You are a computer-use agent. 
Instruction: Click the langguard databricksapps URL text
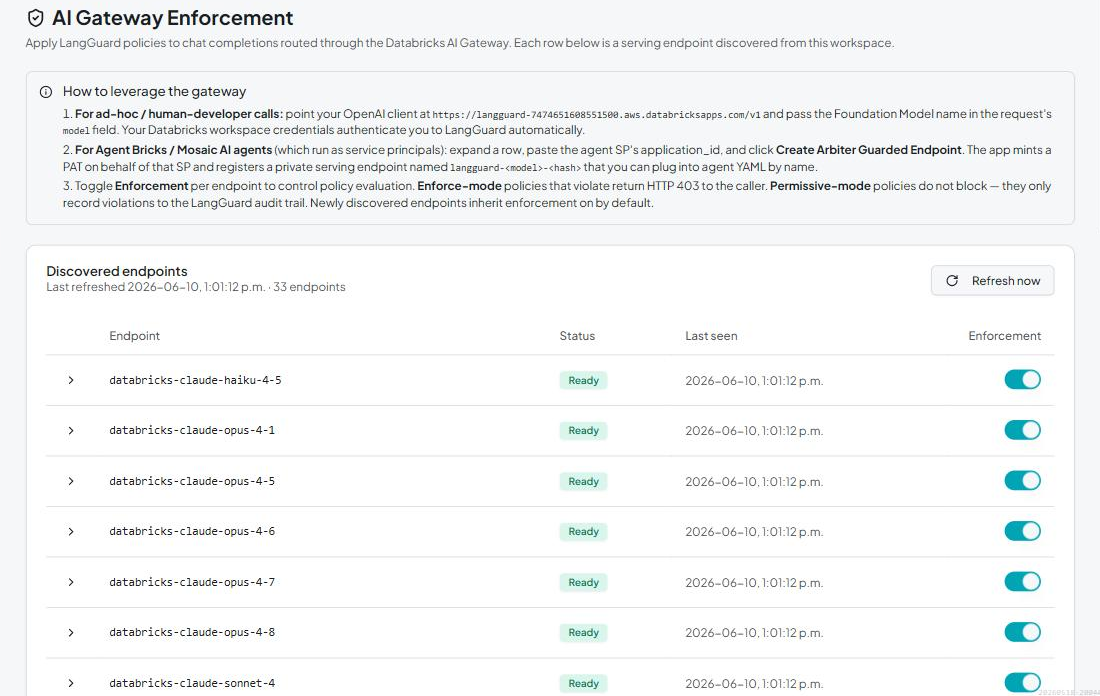point(596,114)
